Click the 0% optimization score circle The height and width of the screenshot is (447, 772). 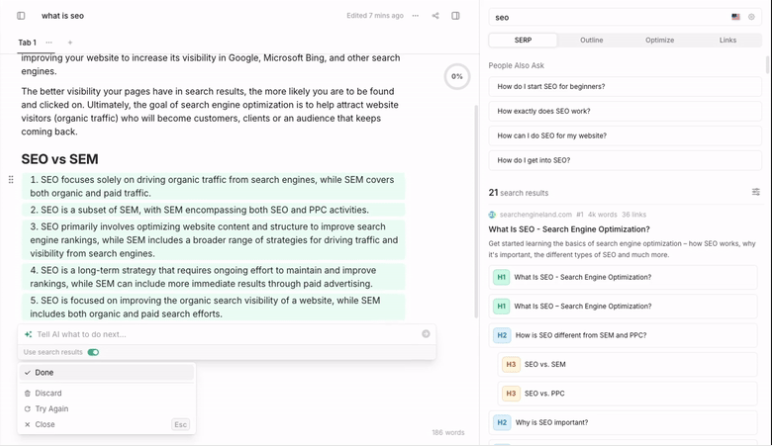click(x=457, y=76)
